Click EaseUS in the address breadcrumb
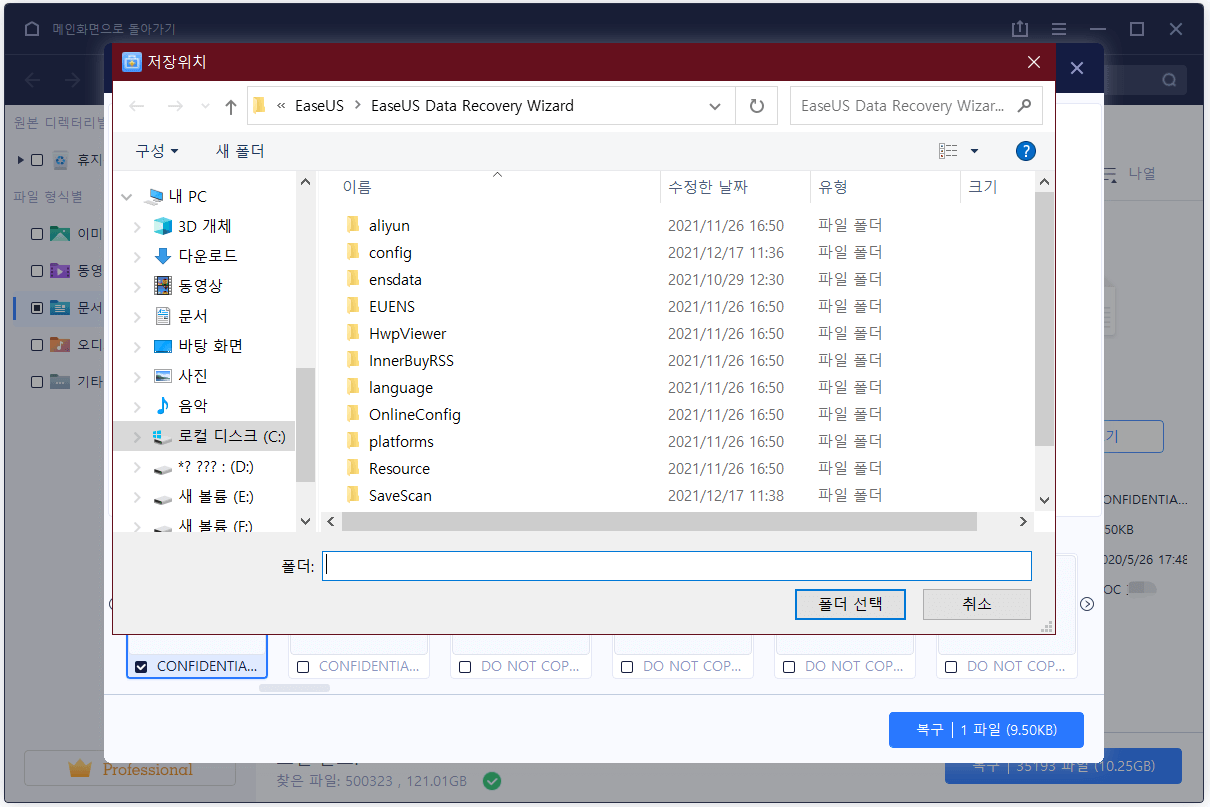Image resolution: width=1210 pixels, height=807 pixels. tap(319, 106)
